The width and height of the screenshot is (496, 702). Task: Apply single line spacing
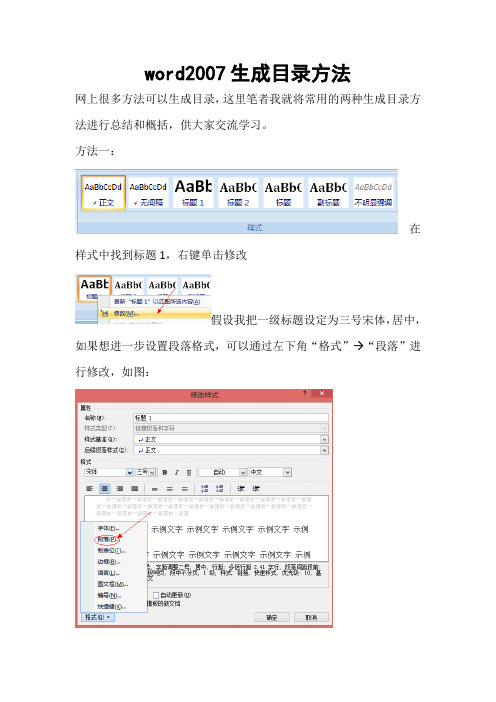[x=155, y=489]
